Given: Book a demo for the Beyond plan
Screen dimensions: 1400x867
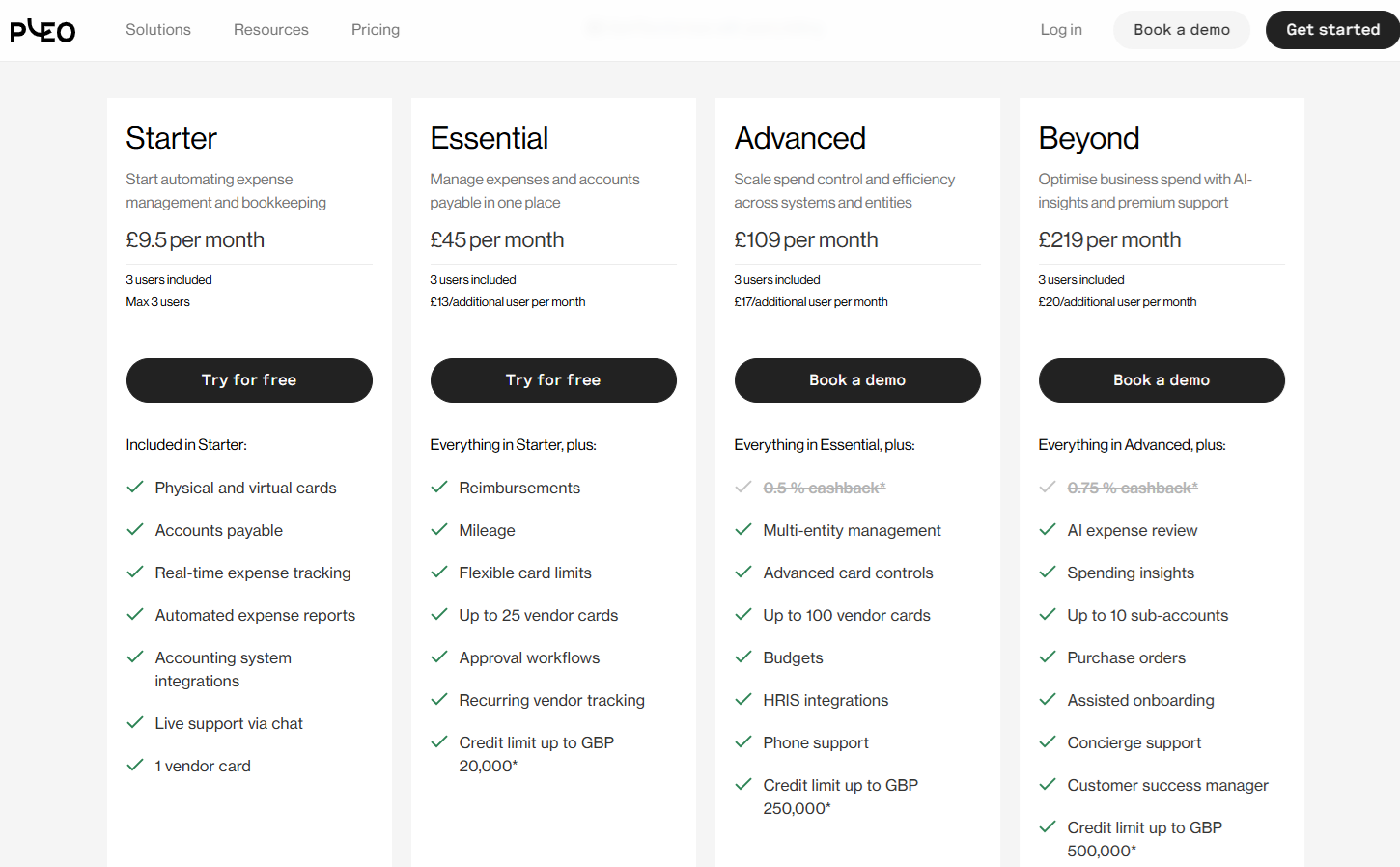Looking at the screenshot, I should tap(1162, 380).
